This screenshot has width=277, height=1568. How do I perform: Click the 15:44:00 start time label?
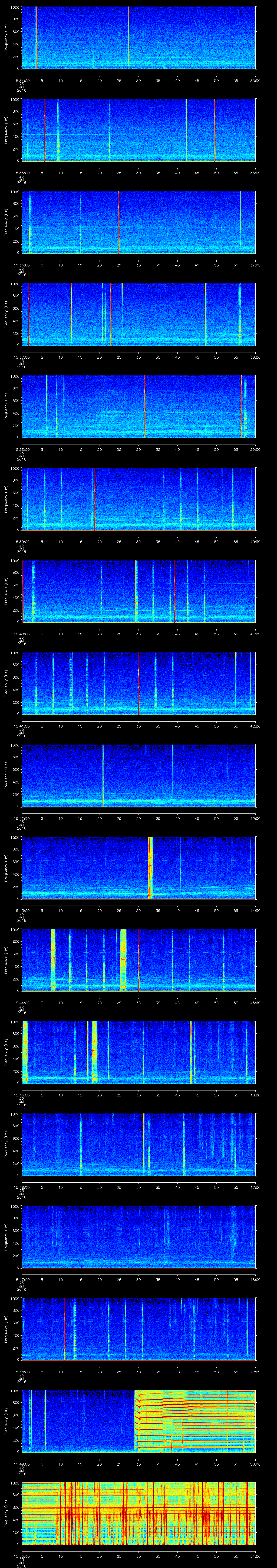pos(21,1003)
